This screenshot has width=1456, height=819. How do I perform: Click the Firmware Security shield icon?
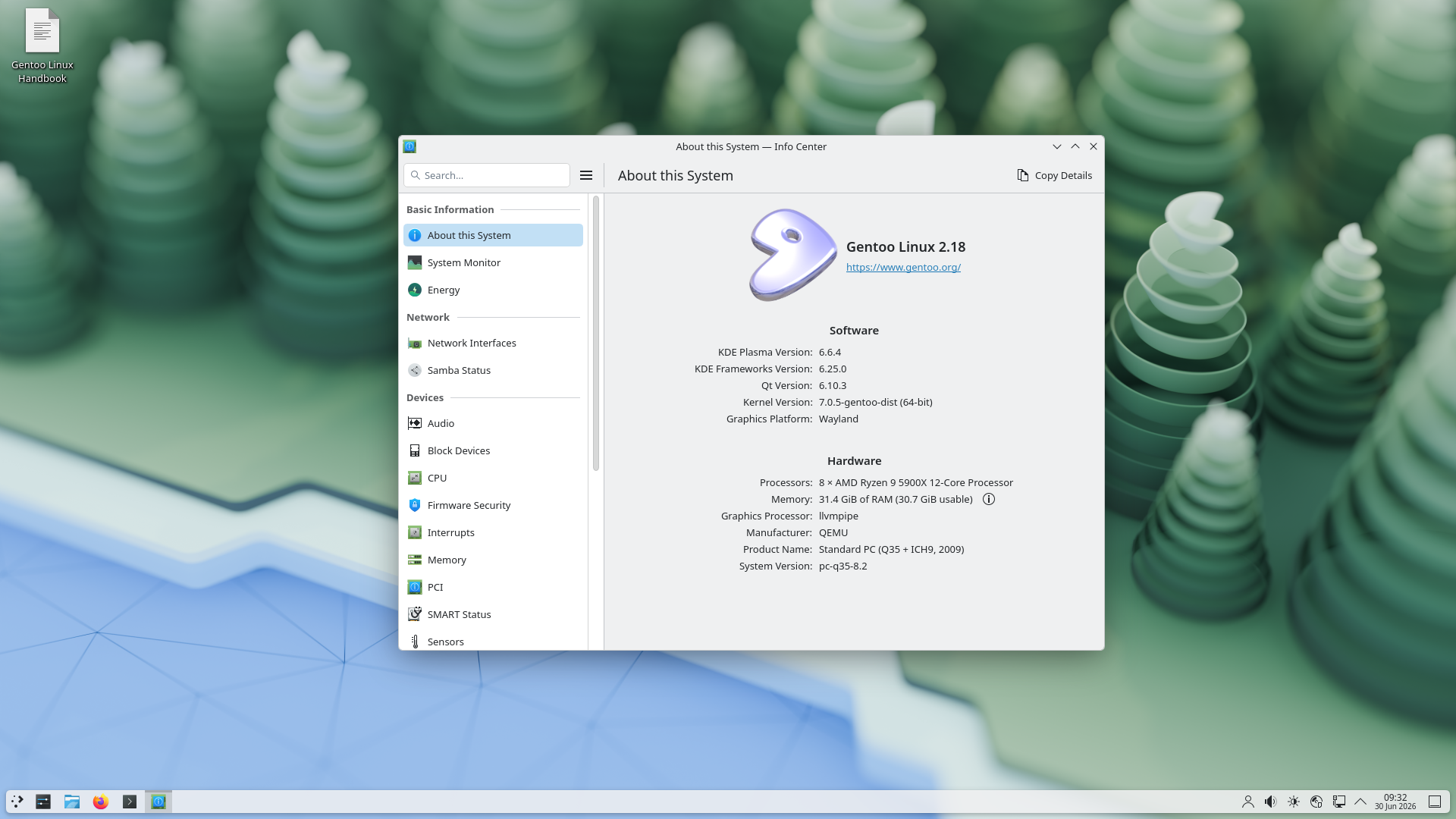point(415,505)
